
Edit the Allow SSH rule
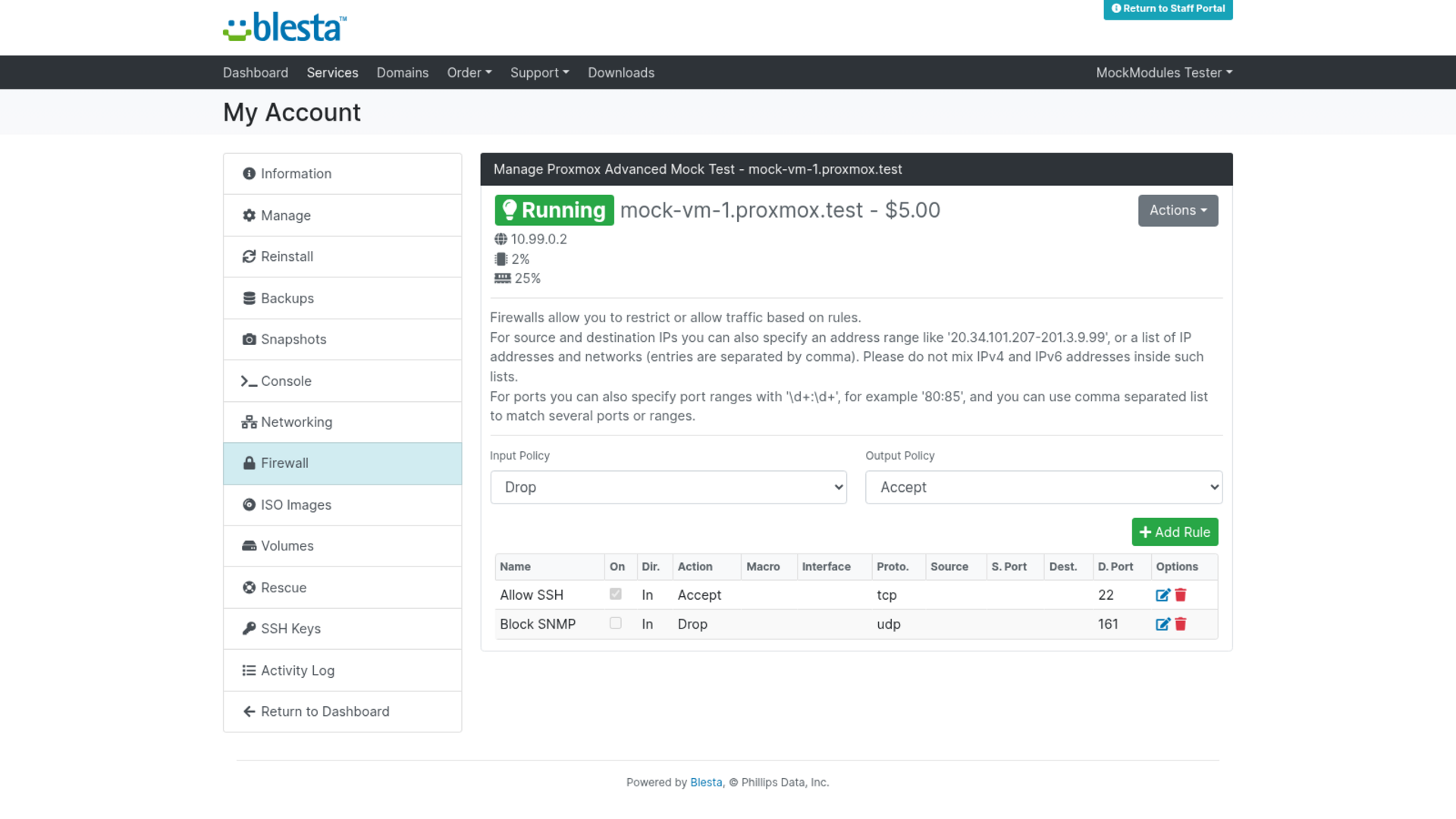coord(1163,595)
